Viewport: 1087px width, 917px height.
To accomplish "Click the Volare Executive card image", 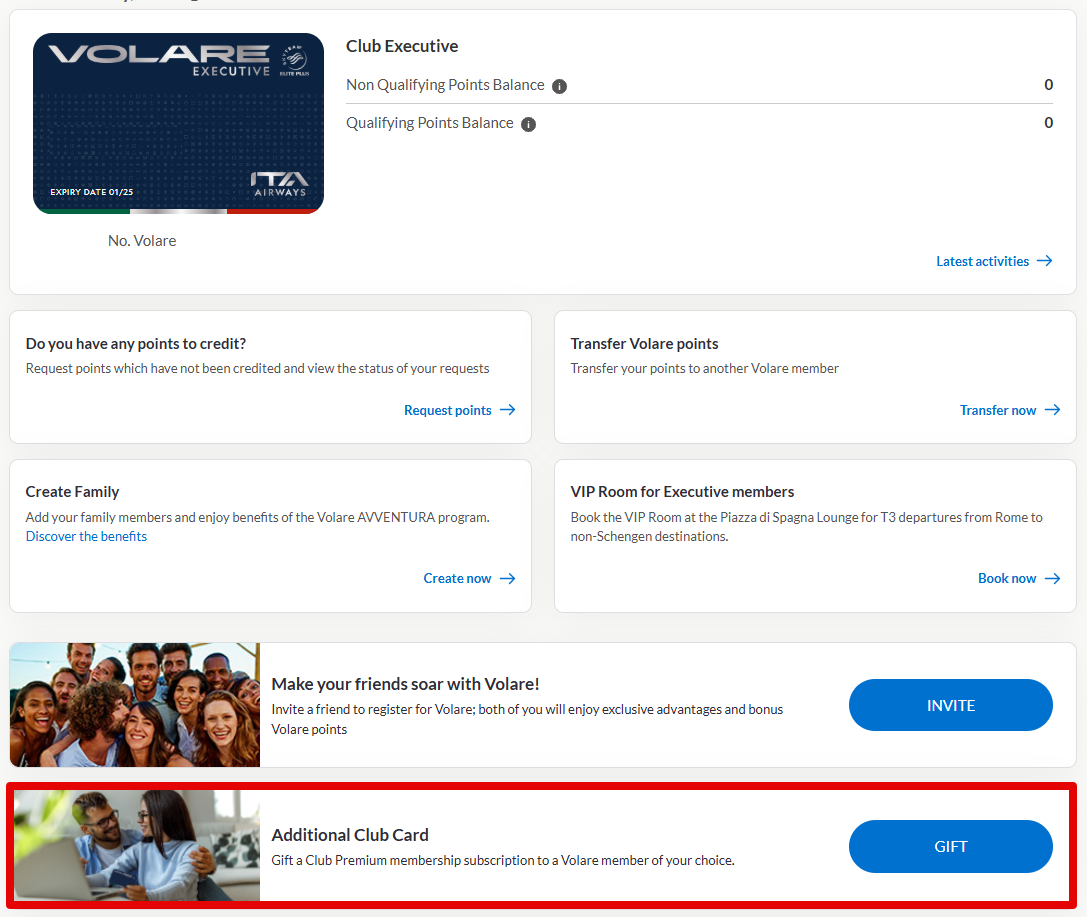I will coord(178,123).
